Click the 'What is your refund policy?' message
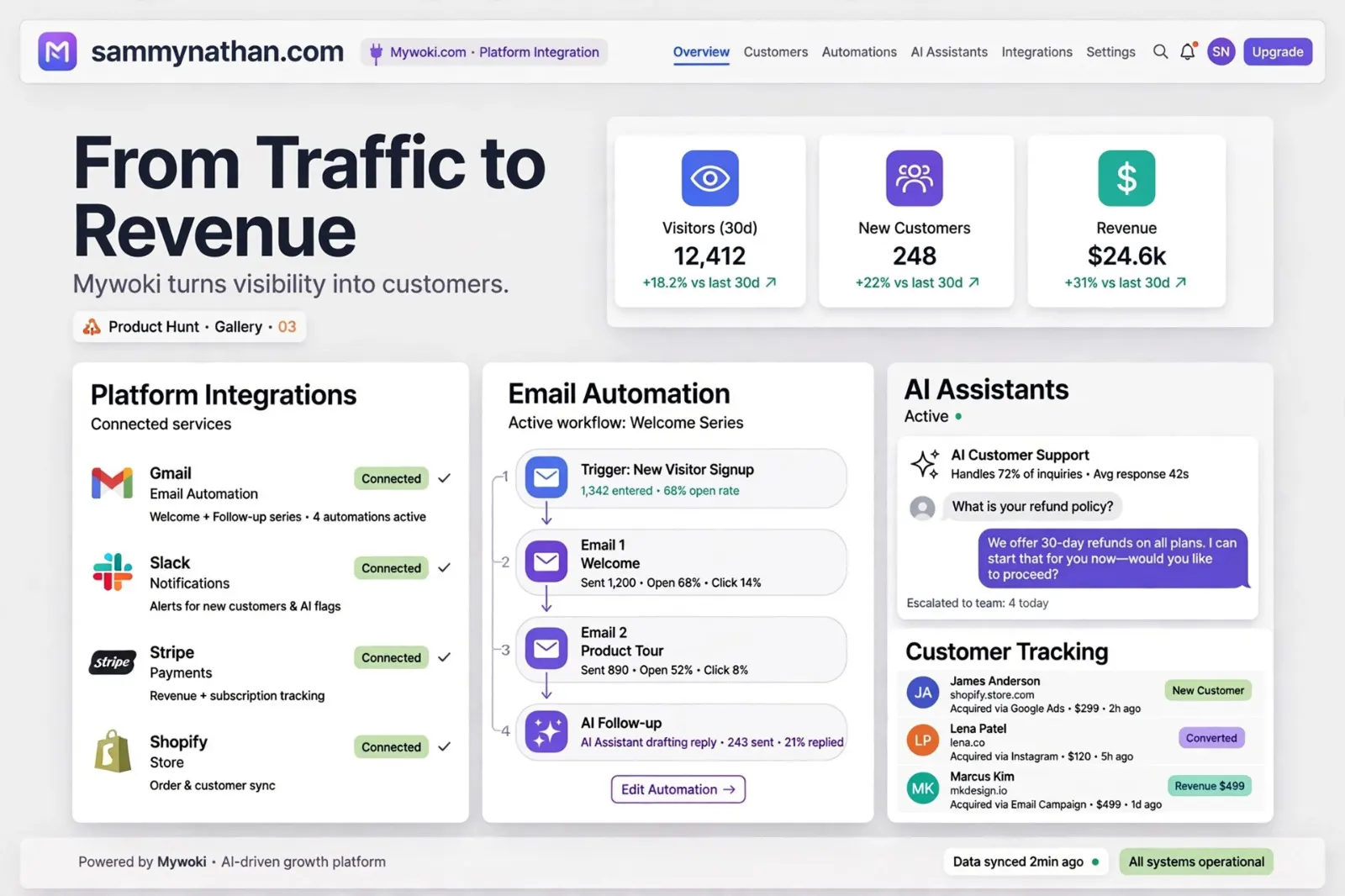Viewport: 1345px width, 896px height. [1032, 507]
